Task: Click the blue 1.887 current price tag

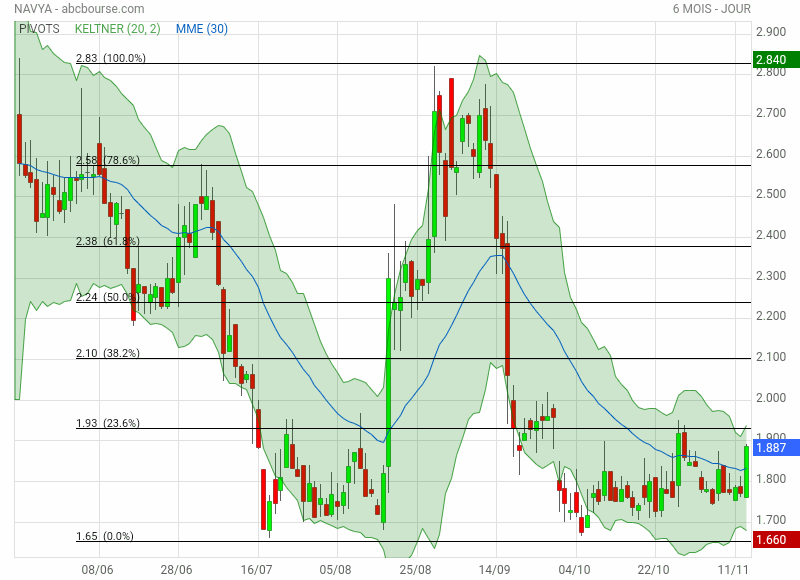Action: pyautogui.click(x=776, y=448)
